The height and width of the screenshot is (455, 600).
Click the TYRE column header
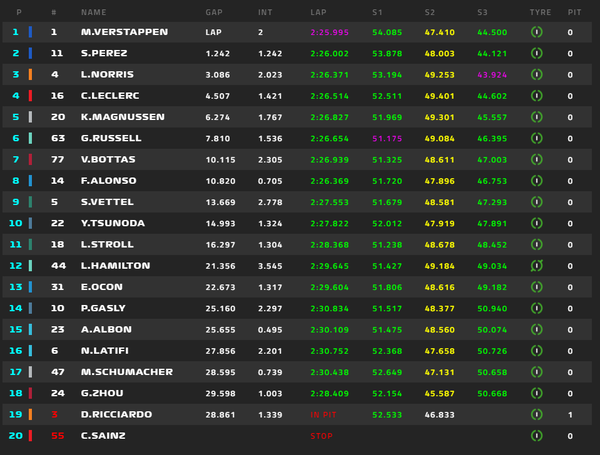pos(540,12)
